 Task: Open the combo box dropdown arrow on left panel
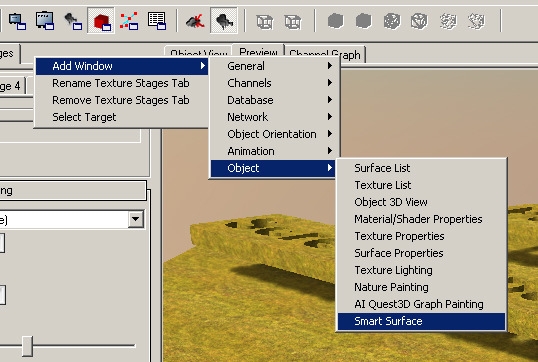(136, 219)
